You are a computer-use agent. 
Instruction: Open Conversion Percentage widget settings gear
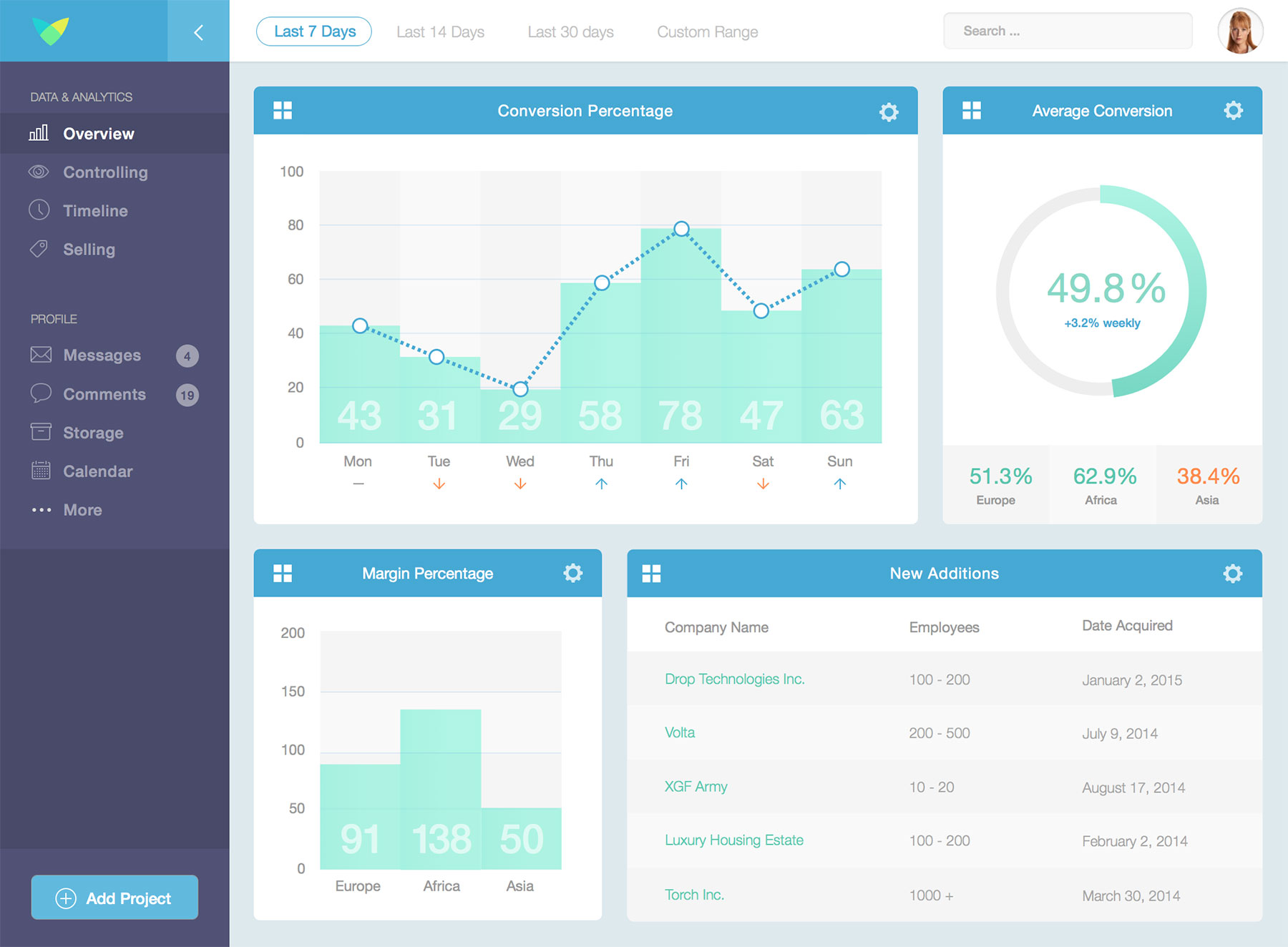(889, 111)
